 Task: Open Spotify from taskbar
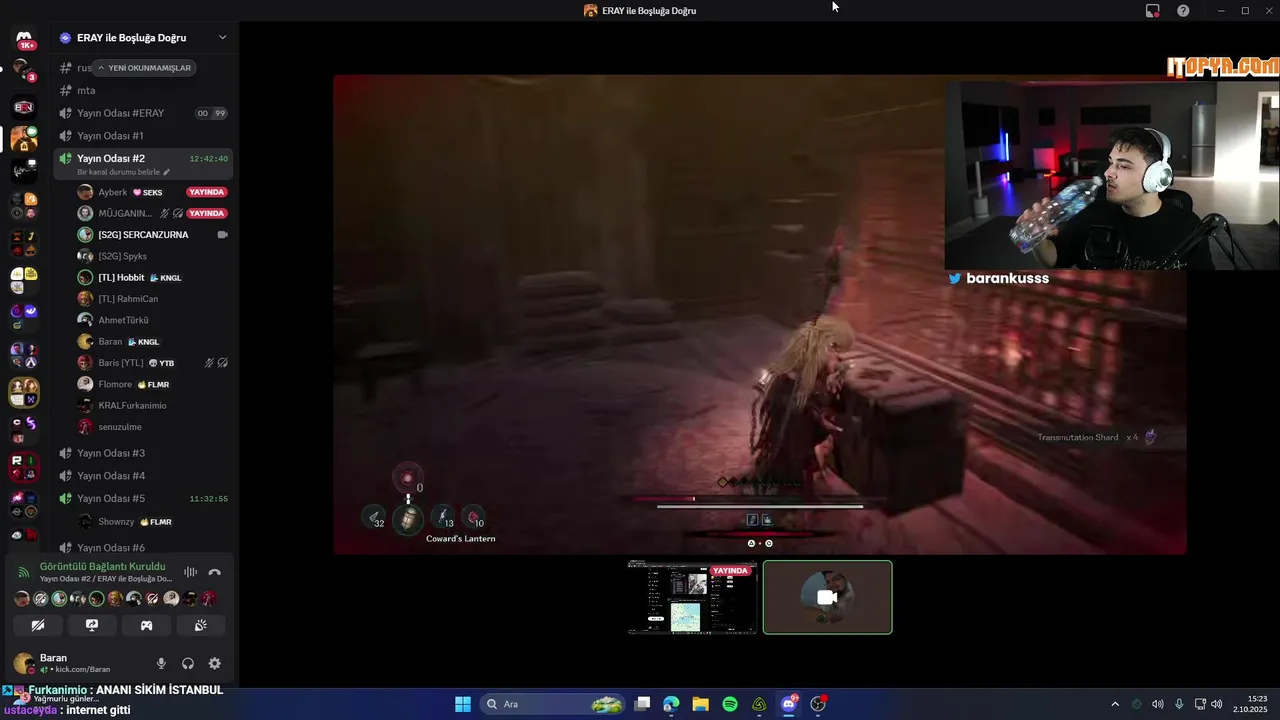[x=730, y=704]
